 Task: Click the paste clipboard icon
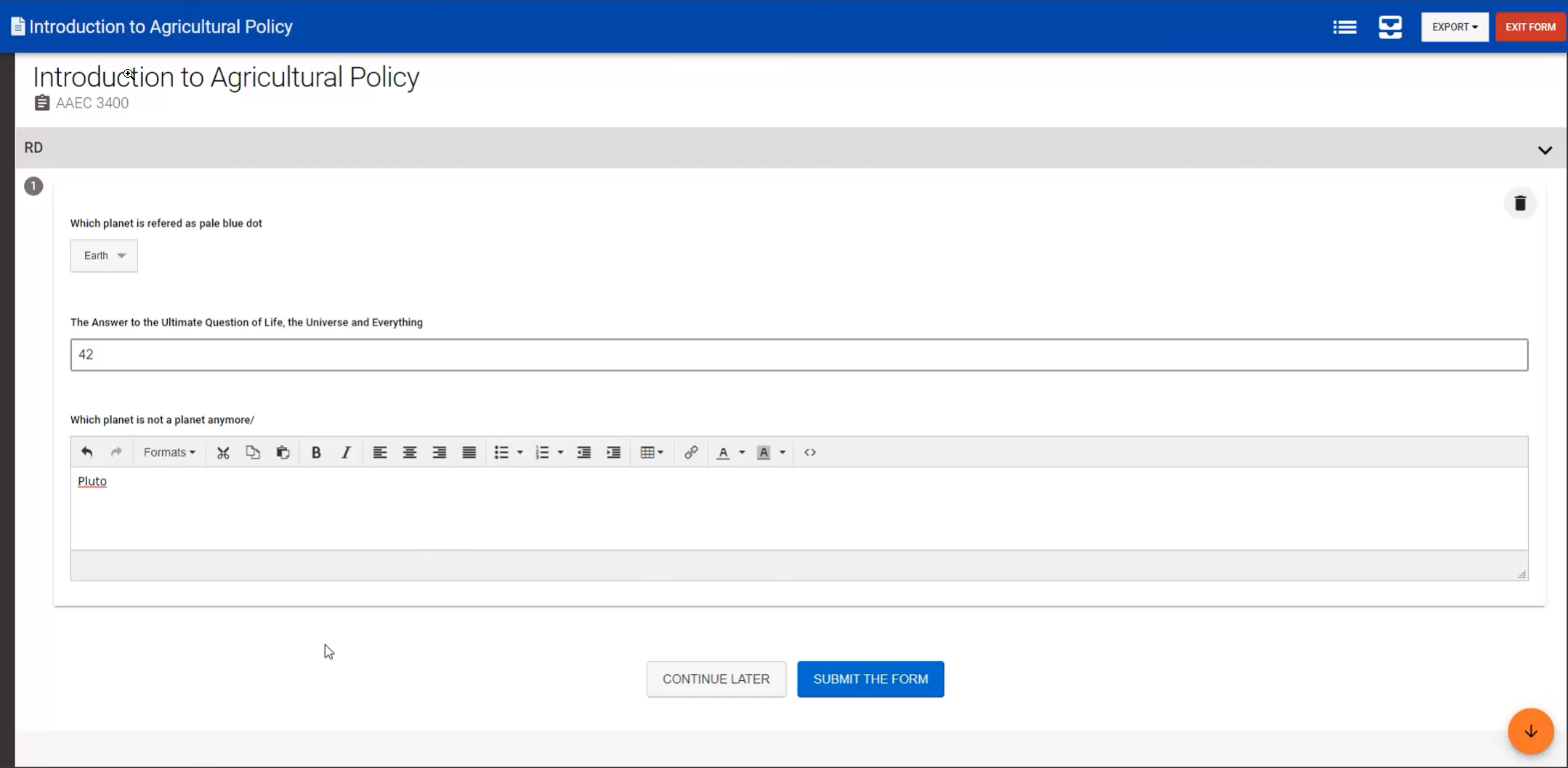283,452
